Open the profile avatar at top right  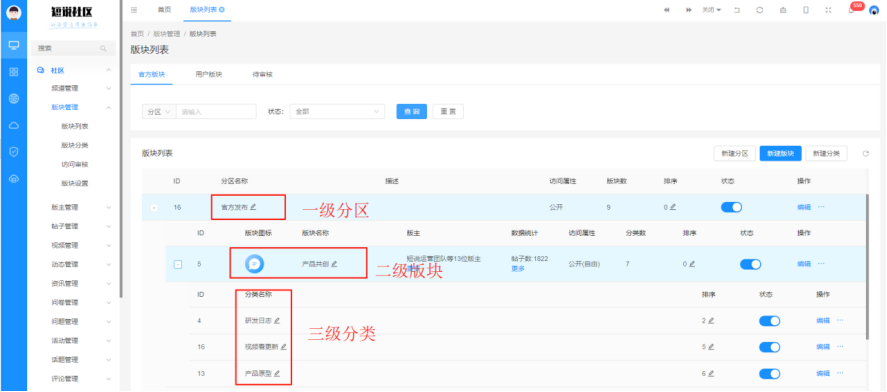coord(874,10)
